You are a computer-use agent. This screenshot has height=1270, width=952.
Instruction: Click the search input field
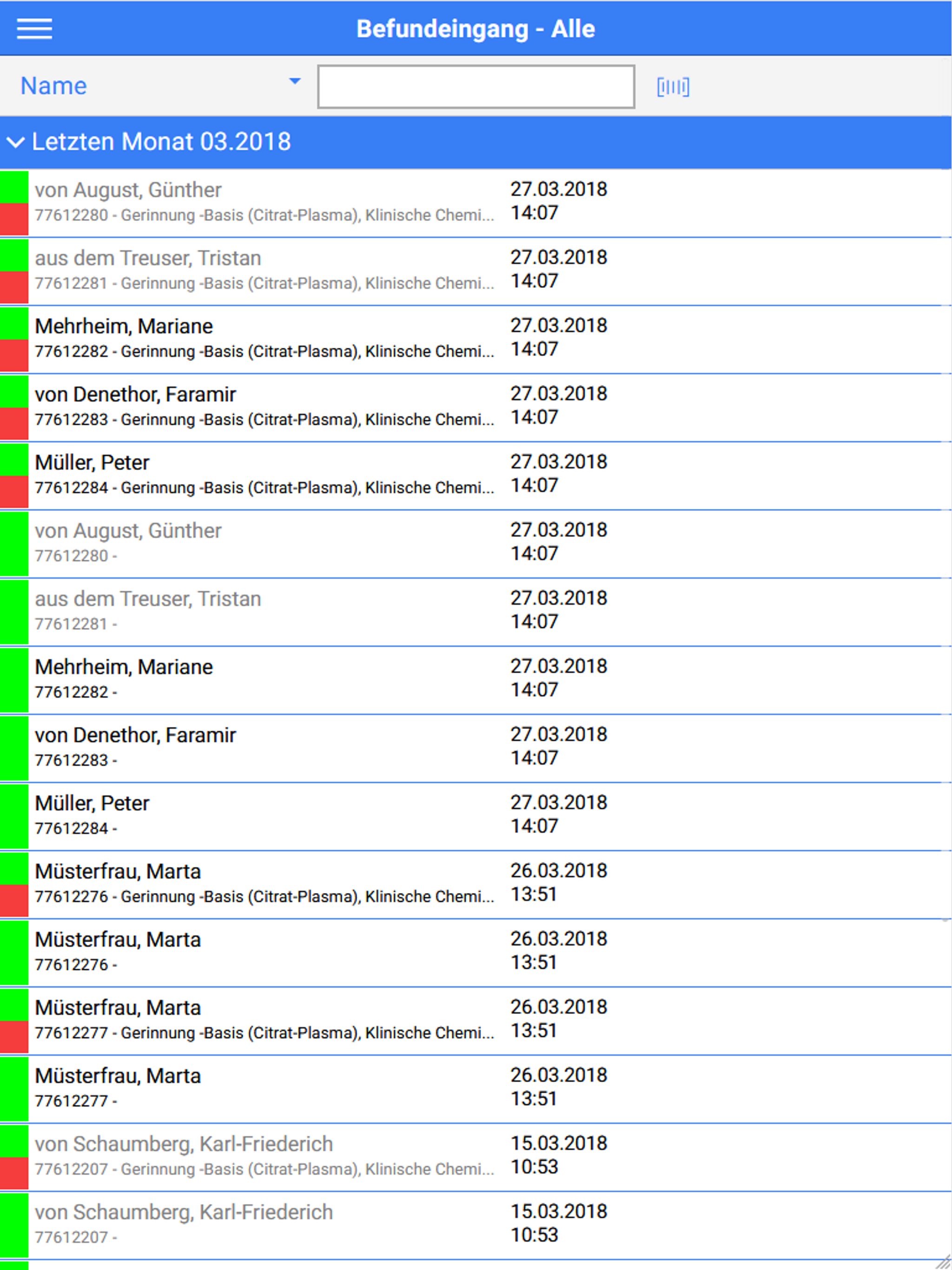[476, 86]
